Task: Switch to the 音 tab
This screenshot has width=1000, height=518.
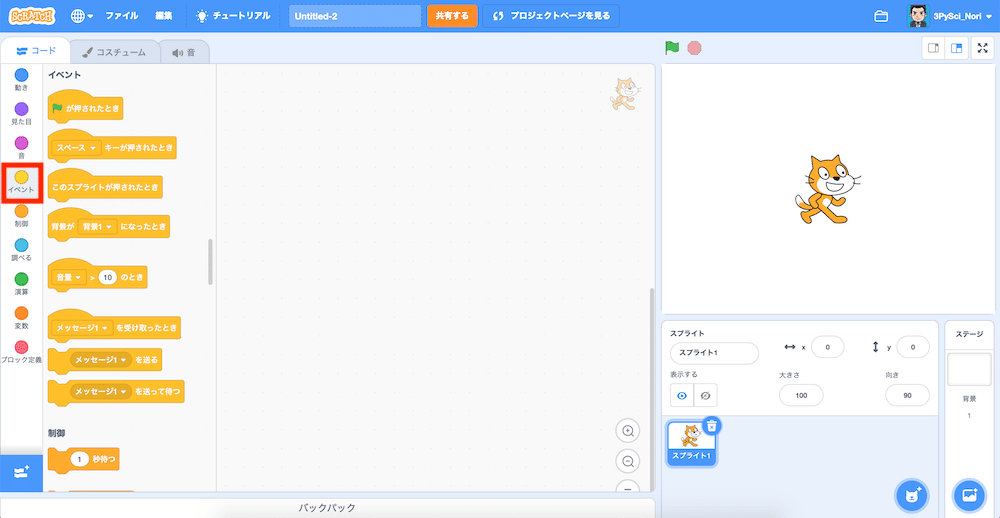Action: point(184,52)
